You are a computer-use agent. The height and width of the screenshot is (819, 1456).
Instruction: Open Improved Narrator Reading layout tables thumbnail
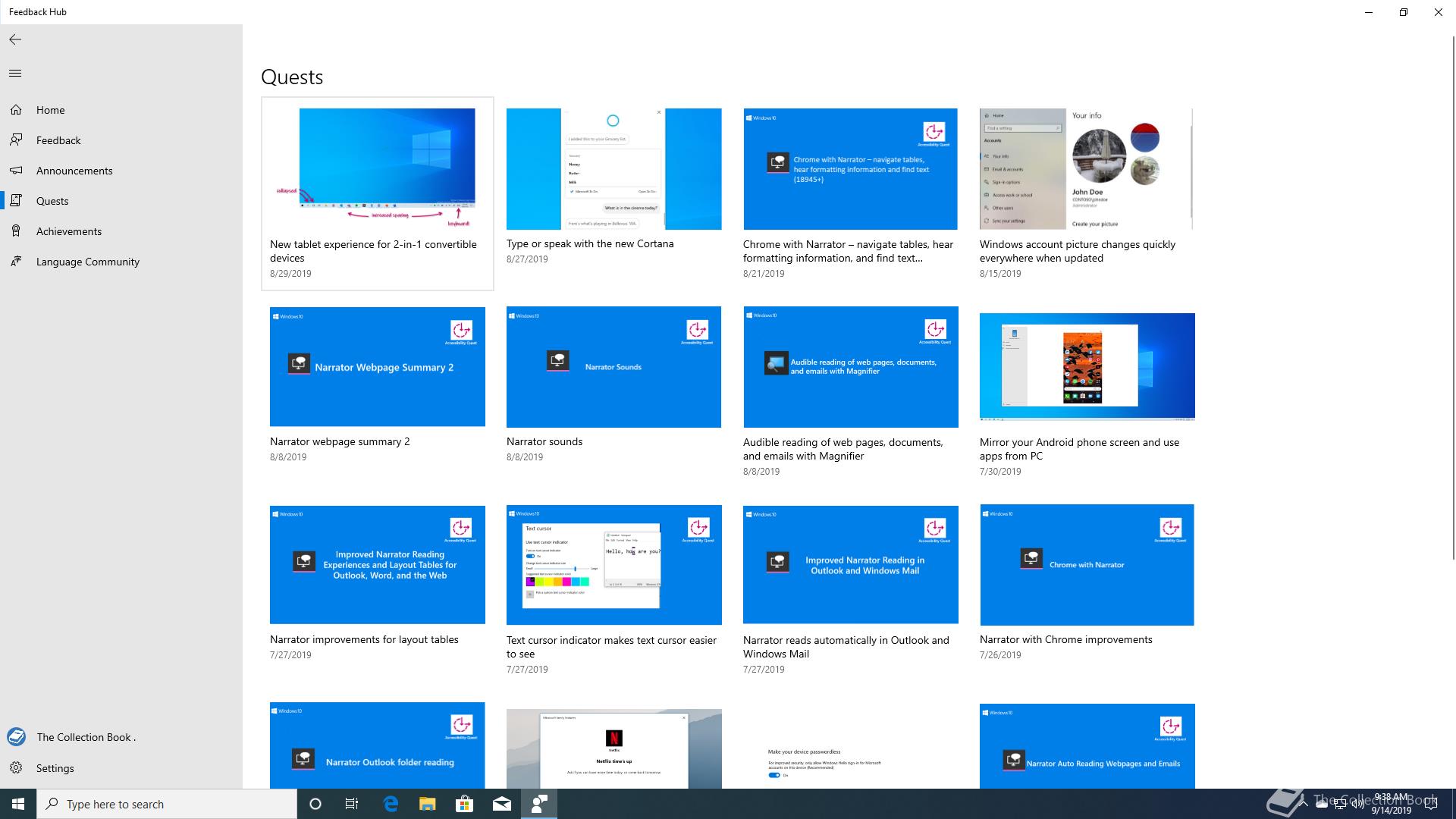377,565
